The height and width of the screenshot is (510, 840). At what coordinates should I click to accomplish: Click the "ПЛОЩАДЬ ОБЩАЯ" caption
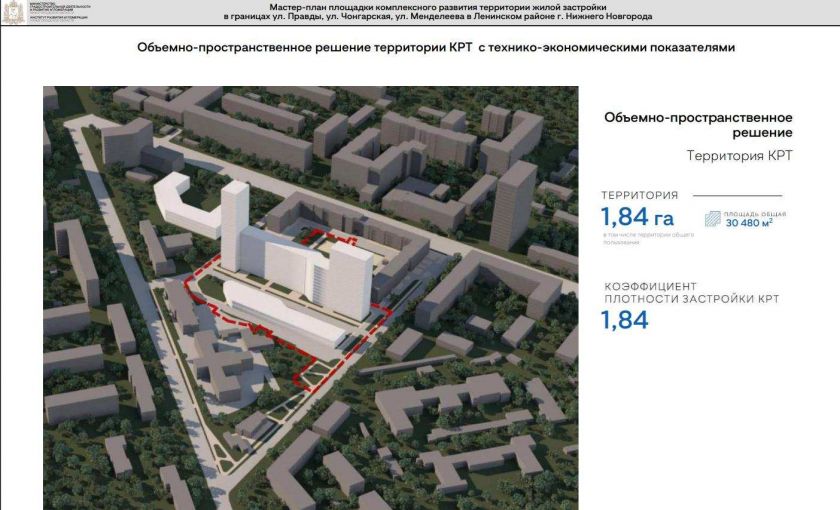pyautogui.click(x=756, y=213)
